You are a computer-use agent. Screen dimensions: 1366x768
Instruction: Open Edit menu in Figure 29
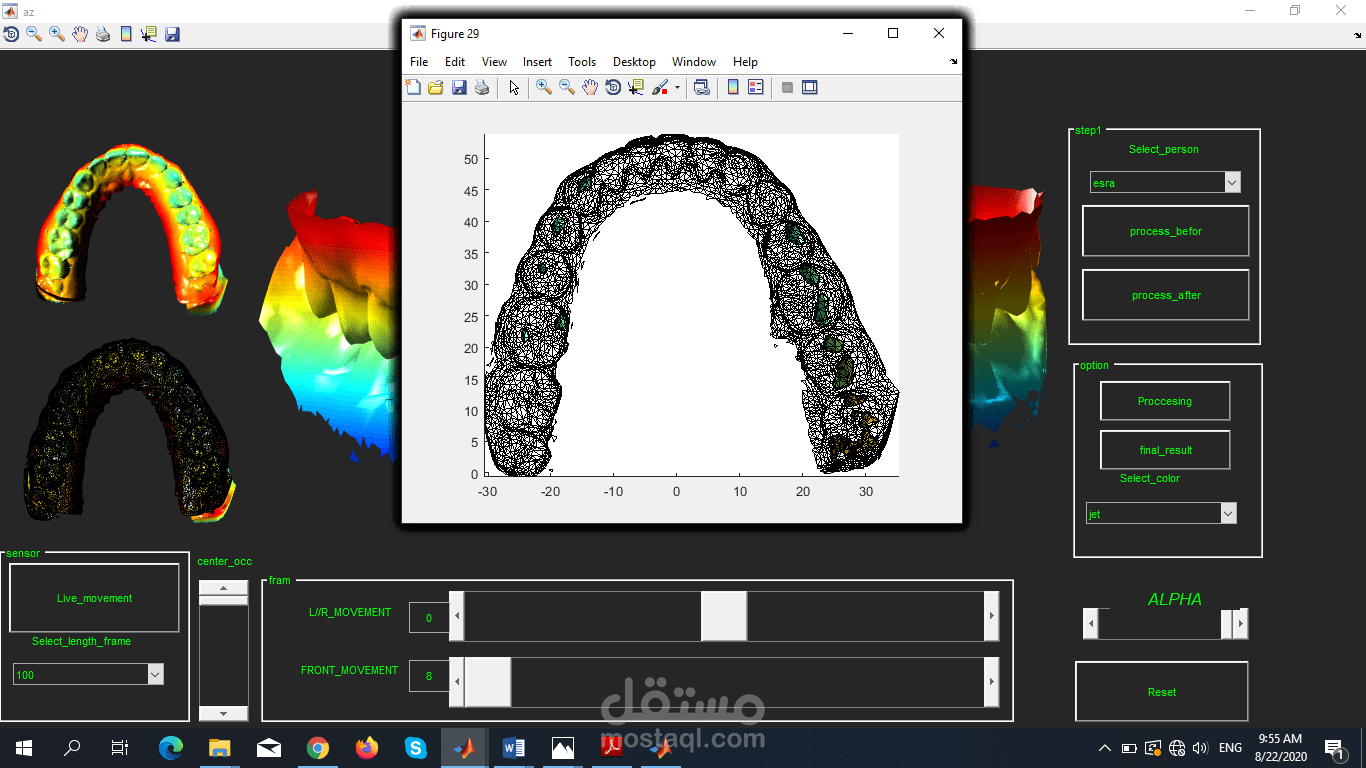point(455,62)
